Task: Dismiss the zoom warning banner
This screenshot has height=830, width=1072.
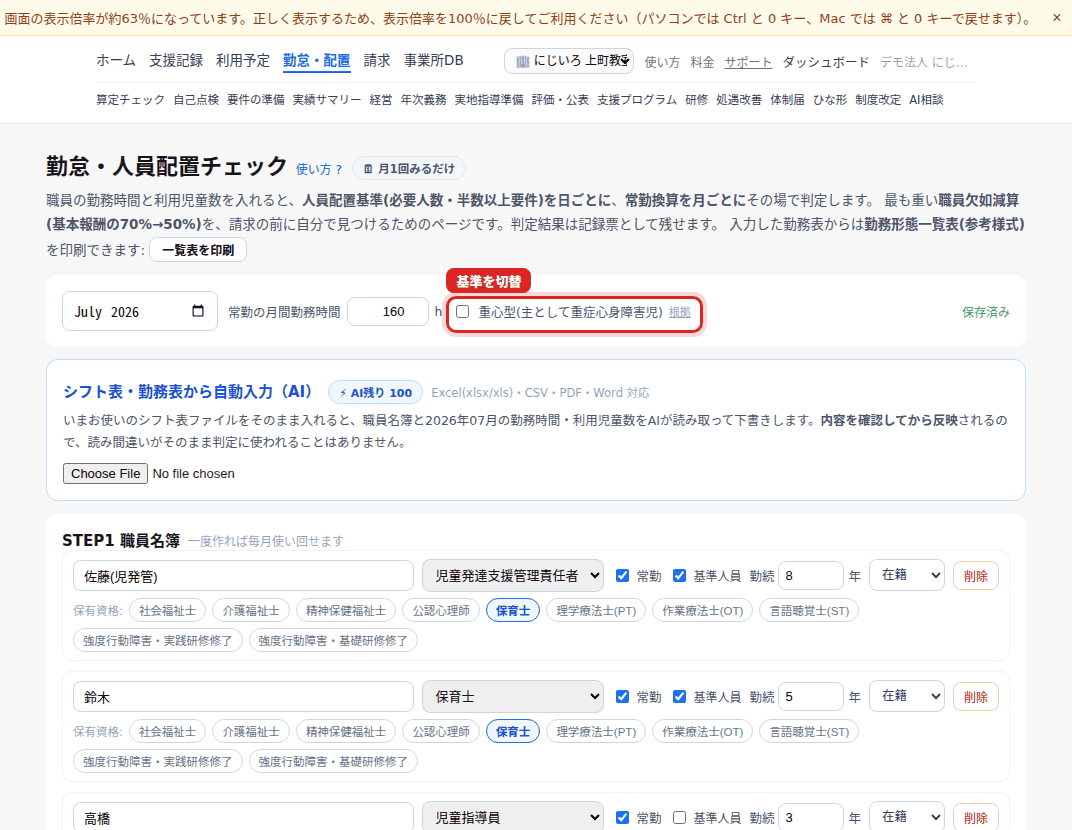Action: pyautogui.click(x=1056, y=18)
